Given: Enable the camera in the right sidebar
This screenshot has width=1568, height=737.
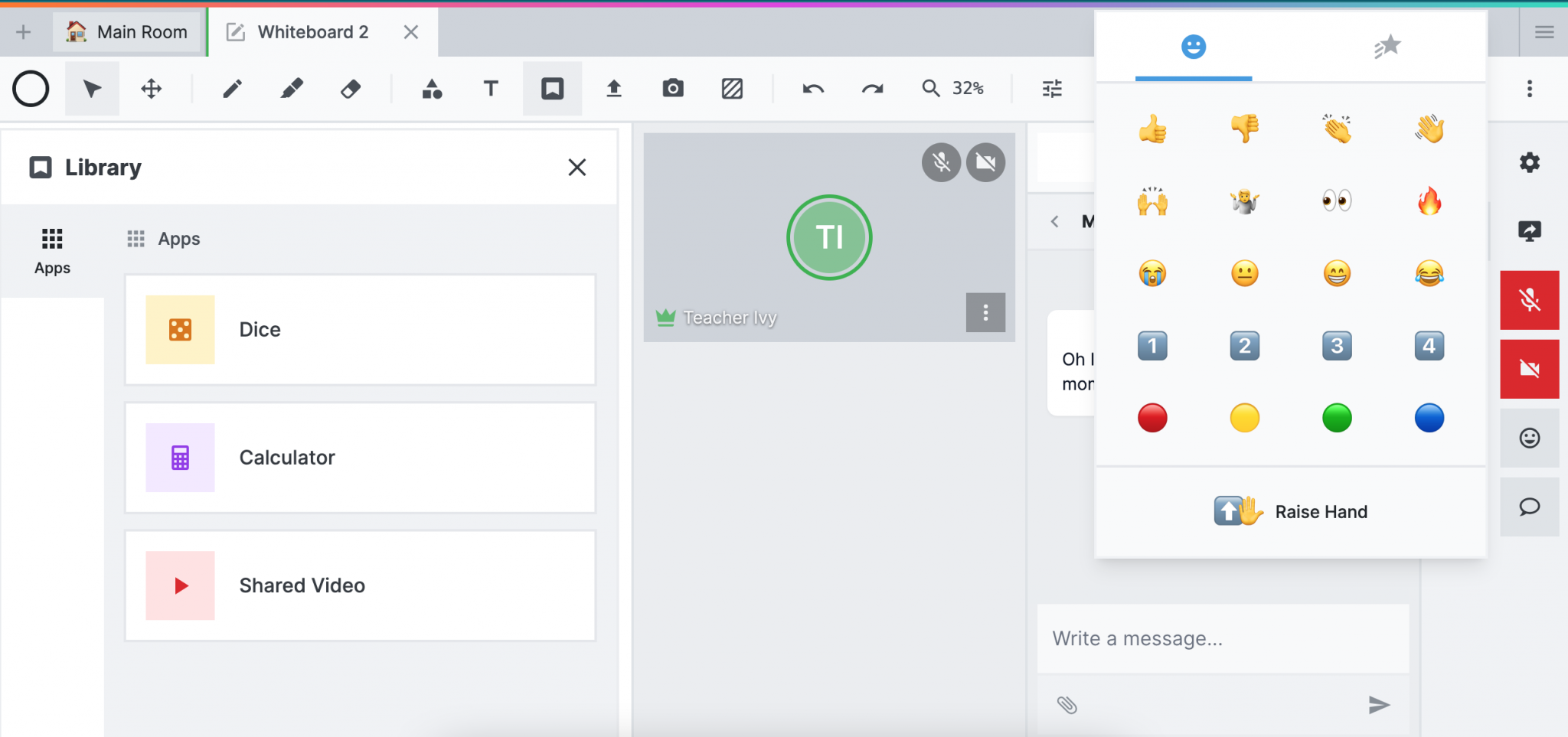Looking at the screenshot, I should tap(1529, 368).
